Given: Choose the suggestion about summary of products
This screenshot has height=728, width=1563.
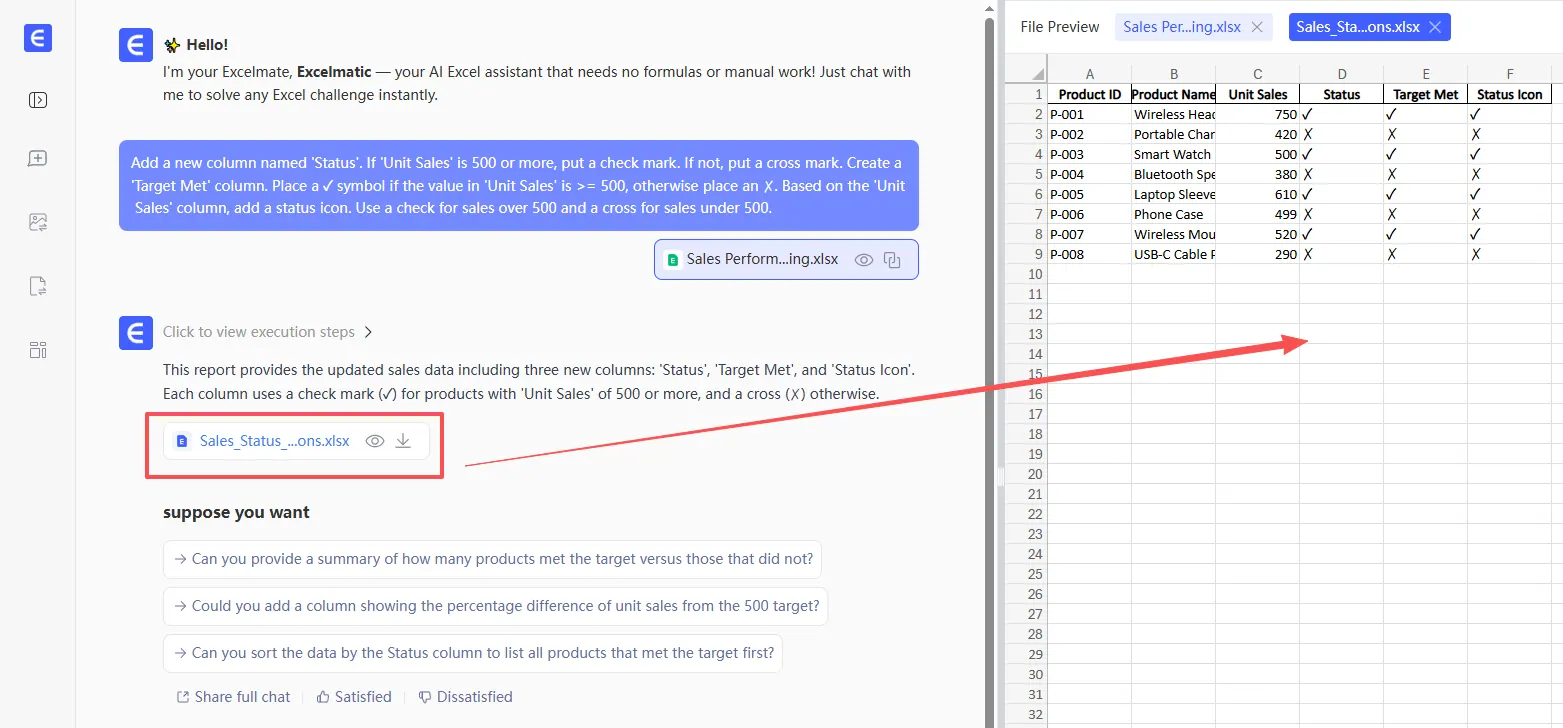Looking at the screenshot, I should [x=492, y=559].
